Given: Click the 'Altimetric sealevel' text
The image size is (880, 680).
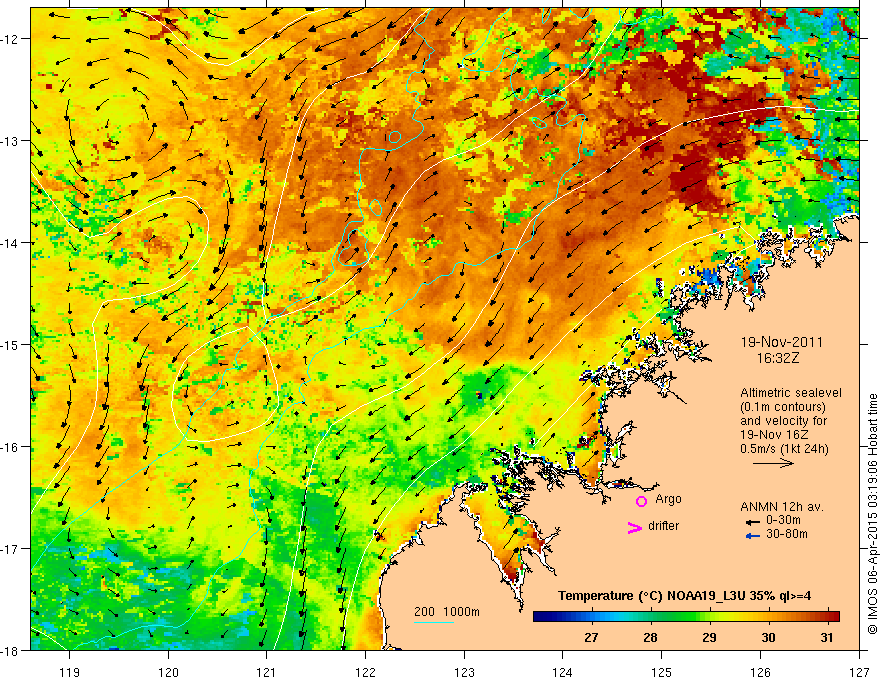Looking at the screenshot, I should (791, 393).
